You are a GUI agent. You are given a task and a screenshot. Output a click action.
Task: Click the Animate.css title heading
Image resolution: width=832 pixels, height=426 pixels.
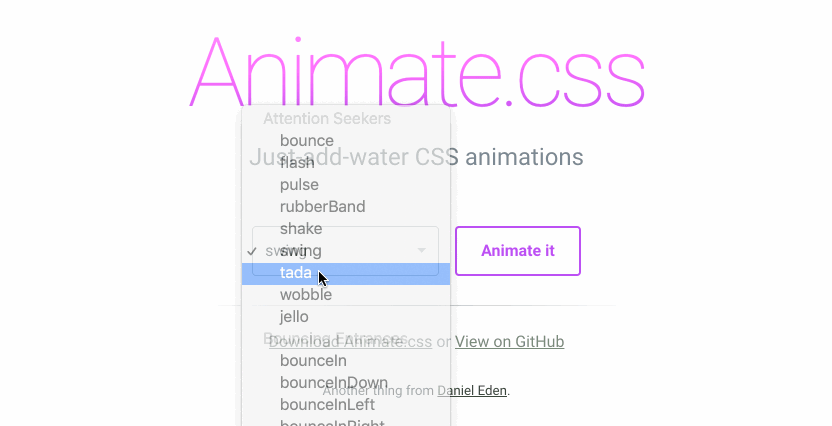tap(416, 70)
